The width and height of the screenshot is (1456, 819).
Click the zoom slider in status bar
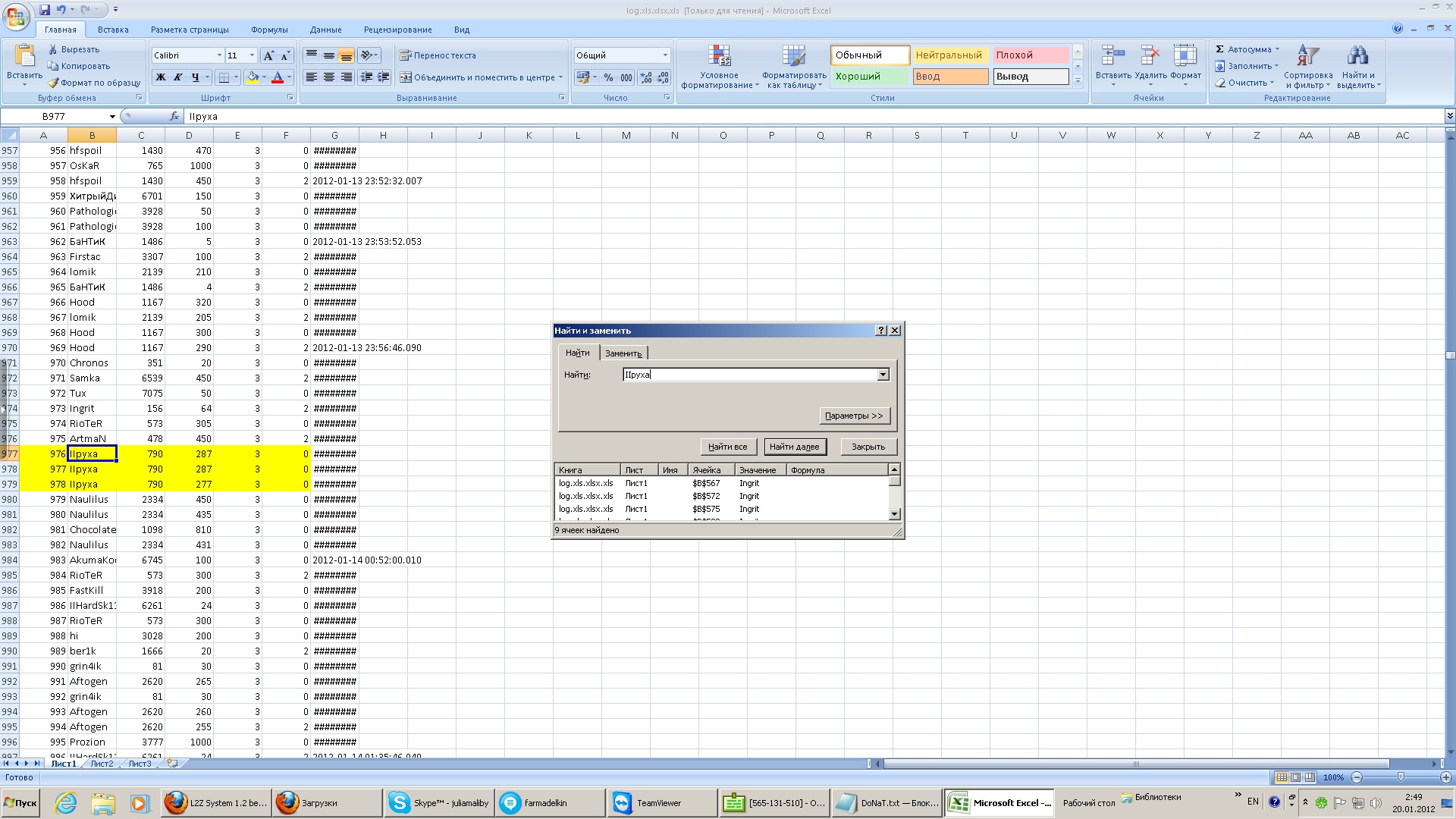point(1401,777)
